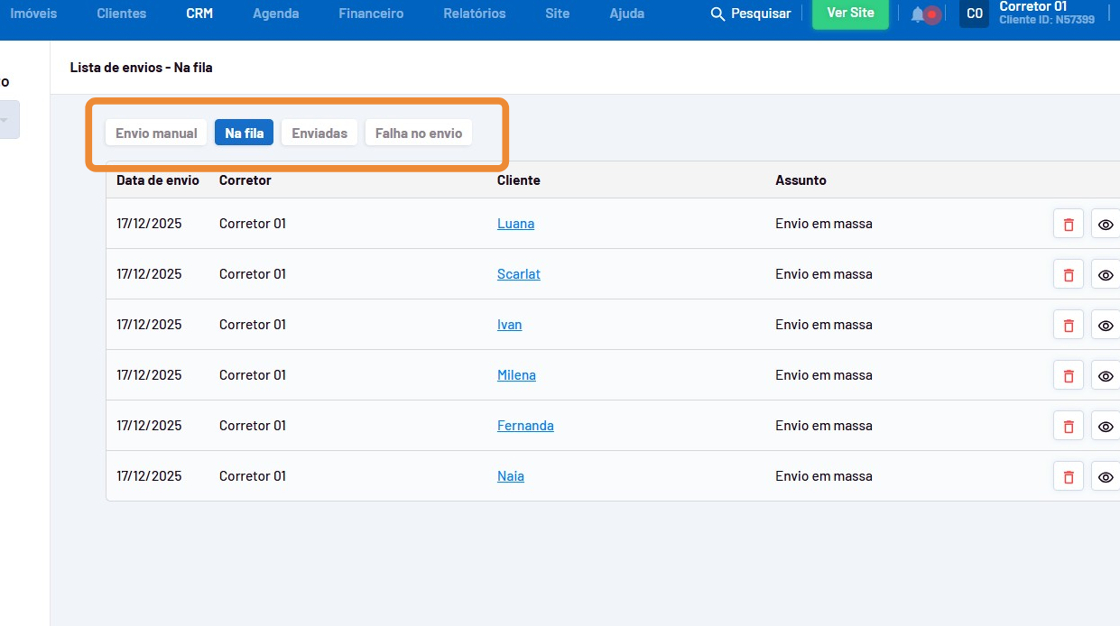Expand the left sidebar dropdown
Viewport: 1120px width, 626px height.
click(x=6, y=120)
